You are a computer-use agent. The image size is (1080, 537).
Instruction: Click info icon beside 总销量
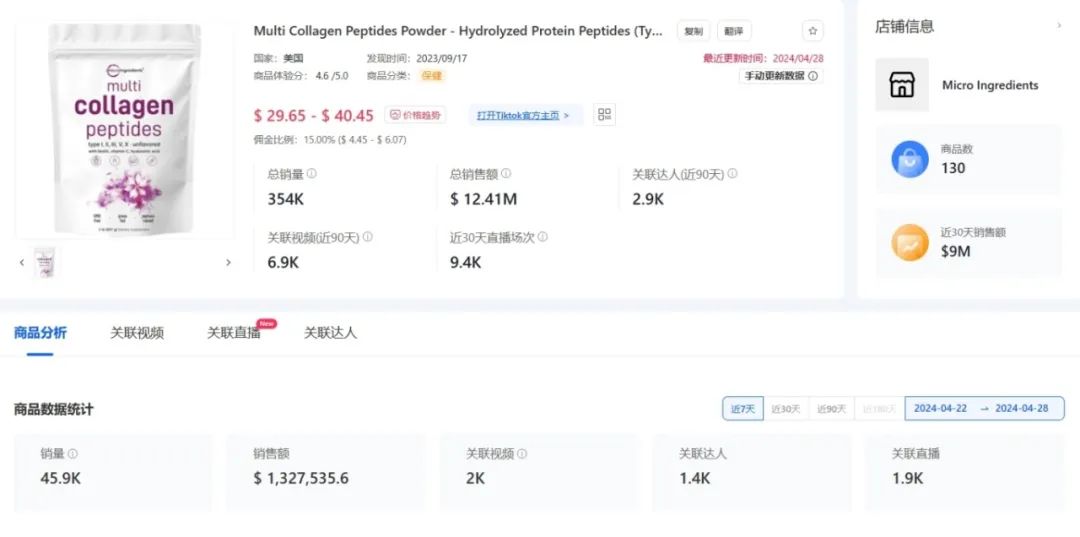(x=311, y=174)
